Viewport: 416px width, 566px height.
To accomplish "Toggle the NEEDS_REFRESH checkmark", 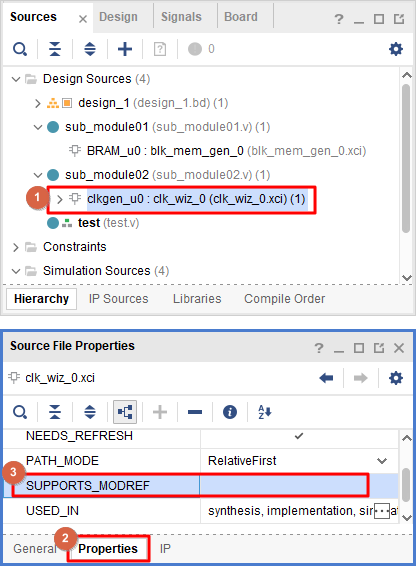I will [x=299, y=436].
